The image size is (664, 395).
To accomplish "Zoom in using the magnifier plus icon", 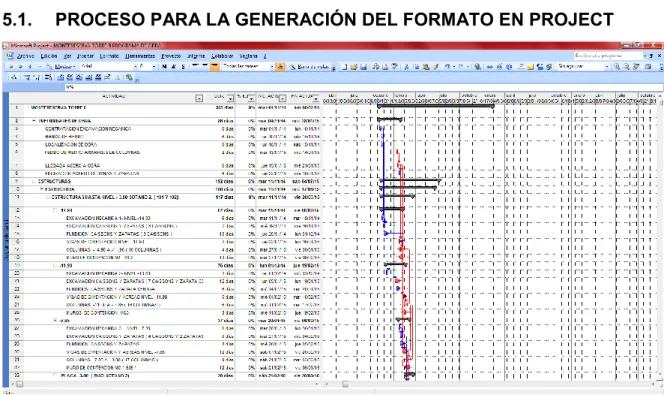I will [x=617, y=66].
